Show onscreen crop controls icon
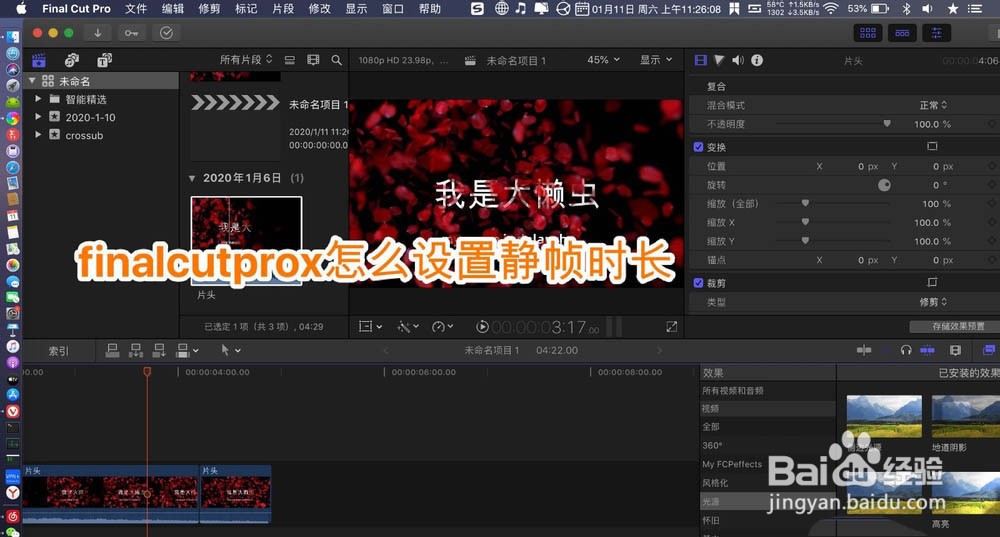 (932, 282)
